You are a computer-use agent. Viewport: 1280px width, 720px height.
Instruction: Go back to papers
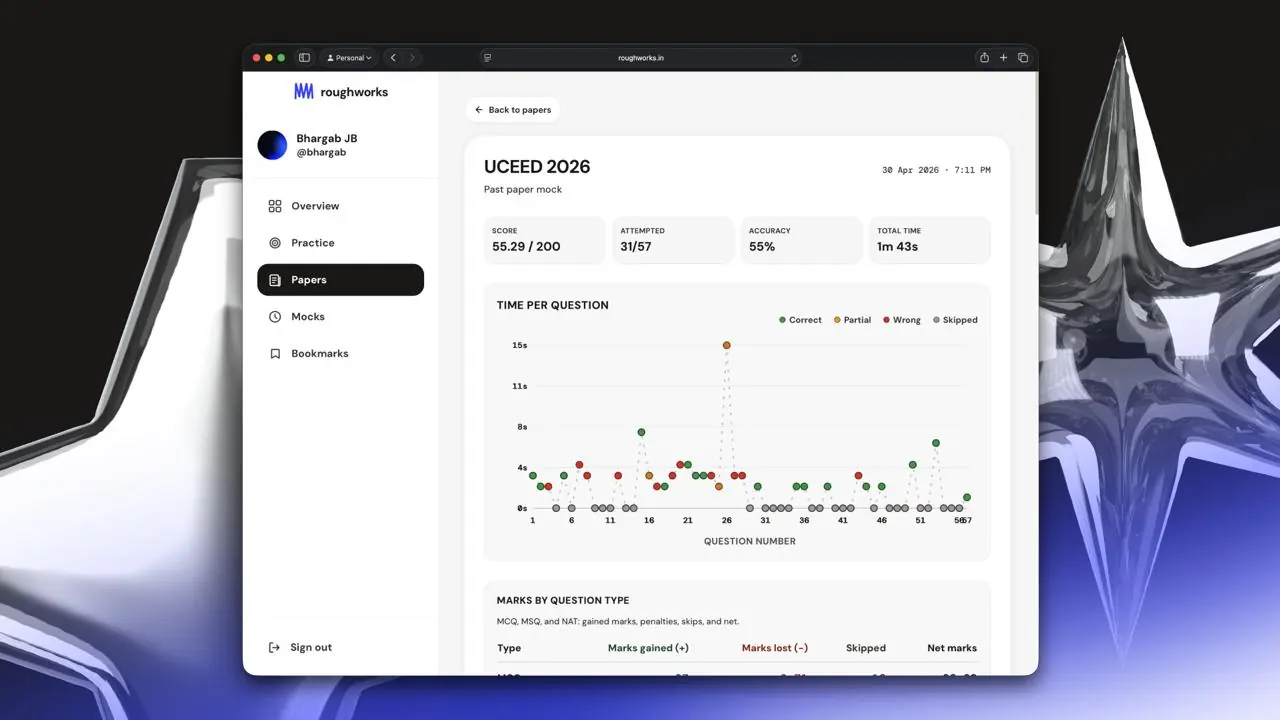click(x=512, y=110)
